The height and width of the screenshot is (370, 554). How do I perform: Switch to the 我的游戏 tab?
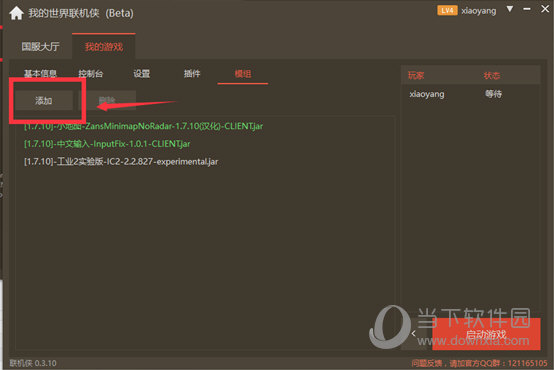(104, 47)
